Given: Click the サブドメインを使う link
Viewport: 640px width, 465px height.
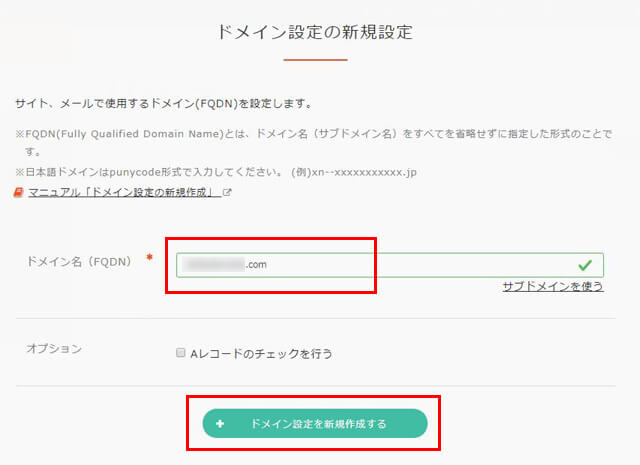Looking at the screenshot, I should click(553, 286).
